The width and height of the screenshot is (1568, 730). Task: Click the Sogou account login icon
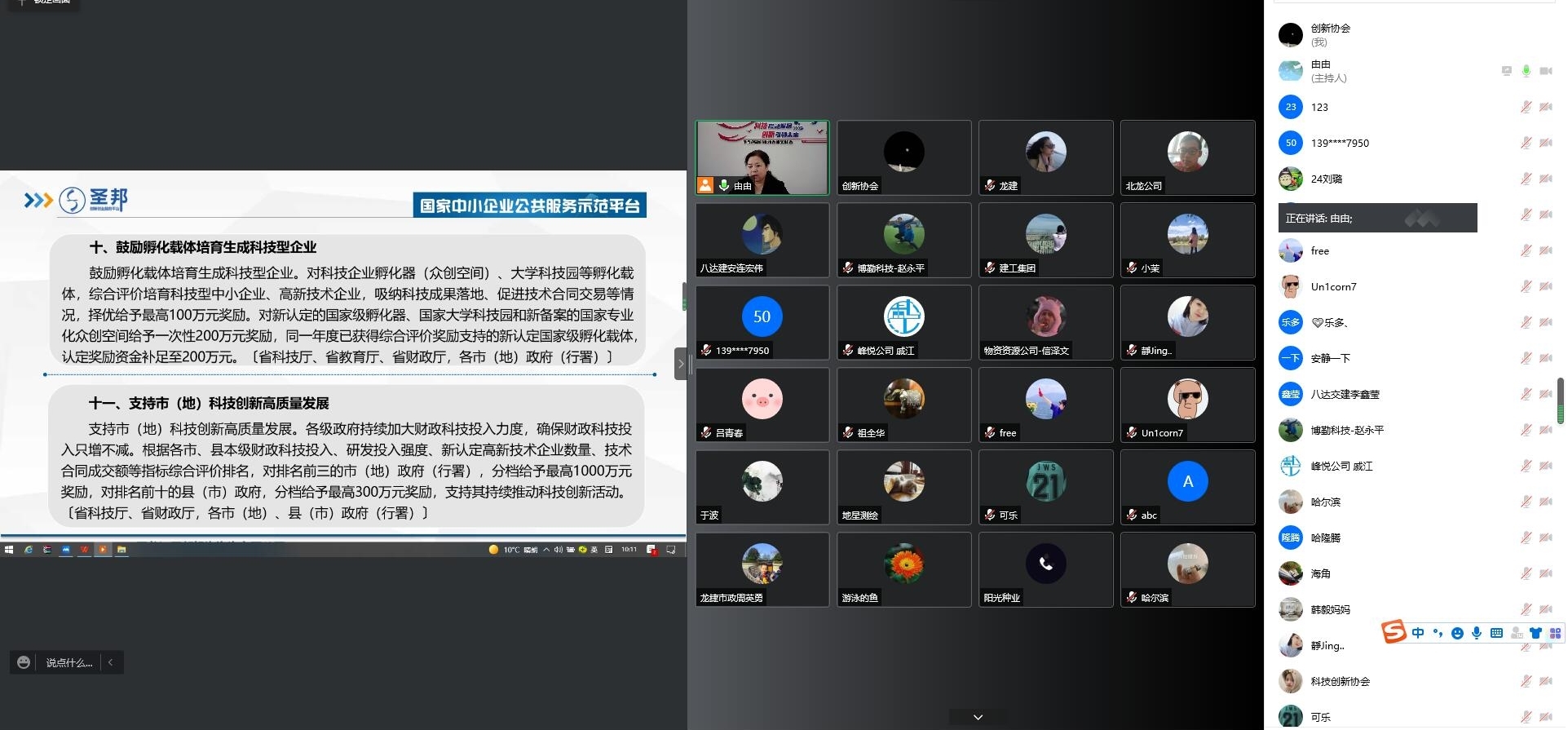1517,633
